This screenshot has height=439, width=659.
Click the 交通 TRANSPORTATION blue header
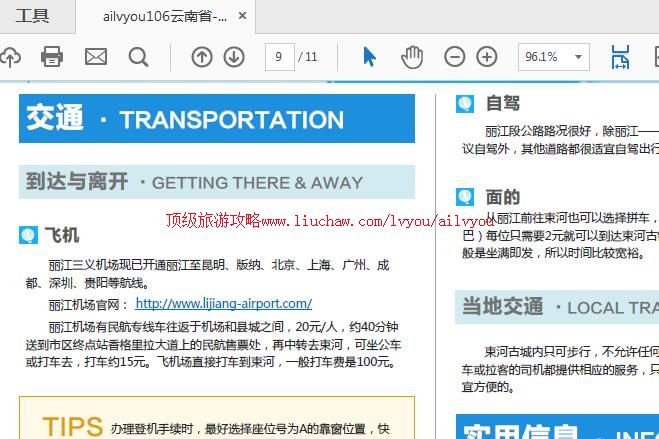point(217,119)
